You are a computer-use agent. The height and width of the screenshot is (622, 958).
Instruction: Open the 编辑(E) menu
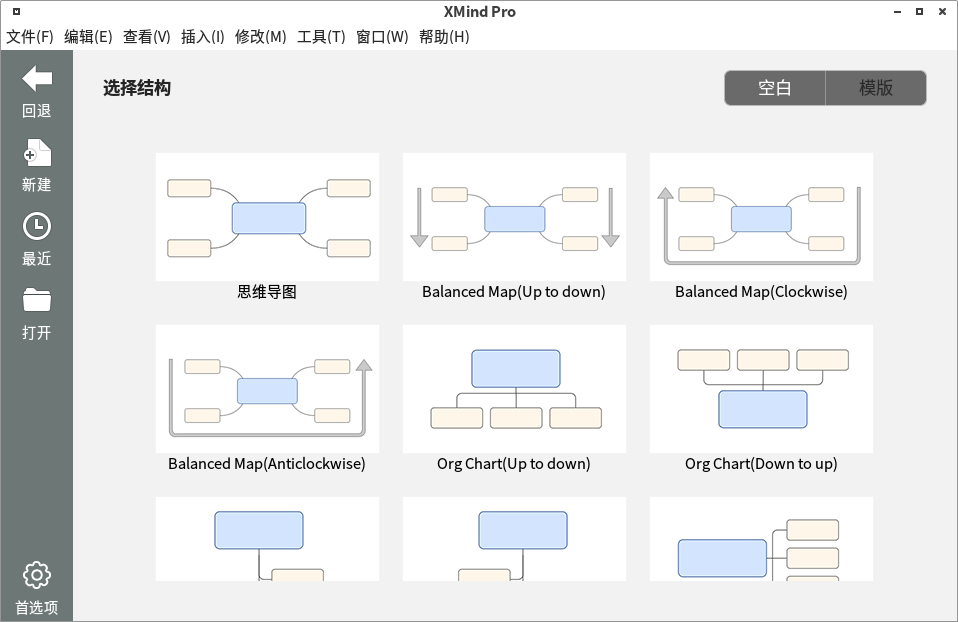88,37
